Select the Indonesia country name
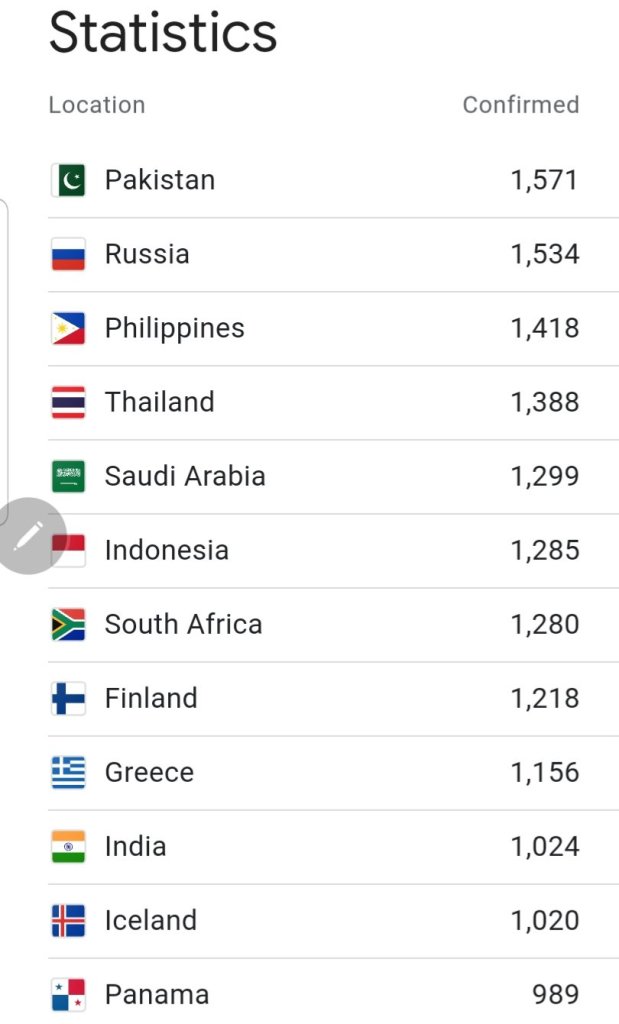 [x=166, y=550]
